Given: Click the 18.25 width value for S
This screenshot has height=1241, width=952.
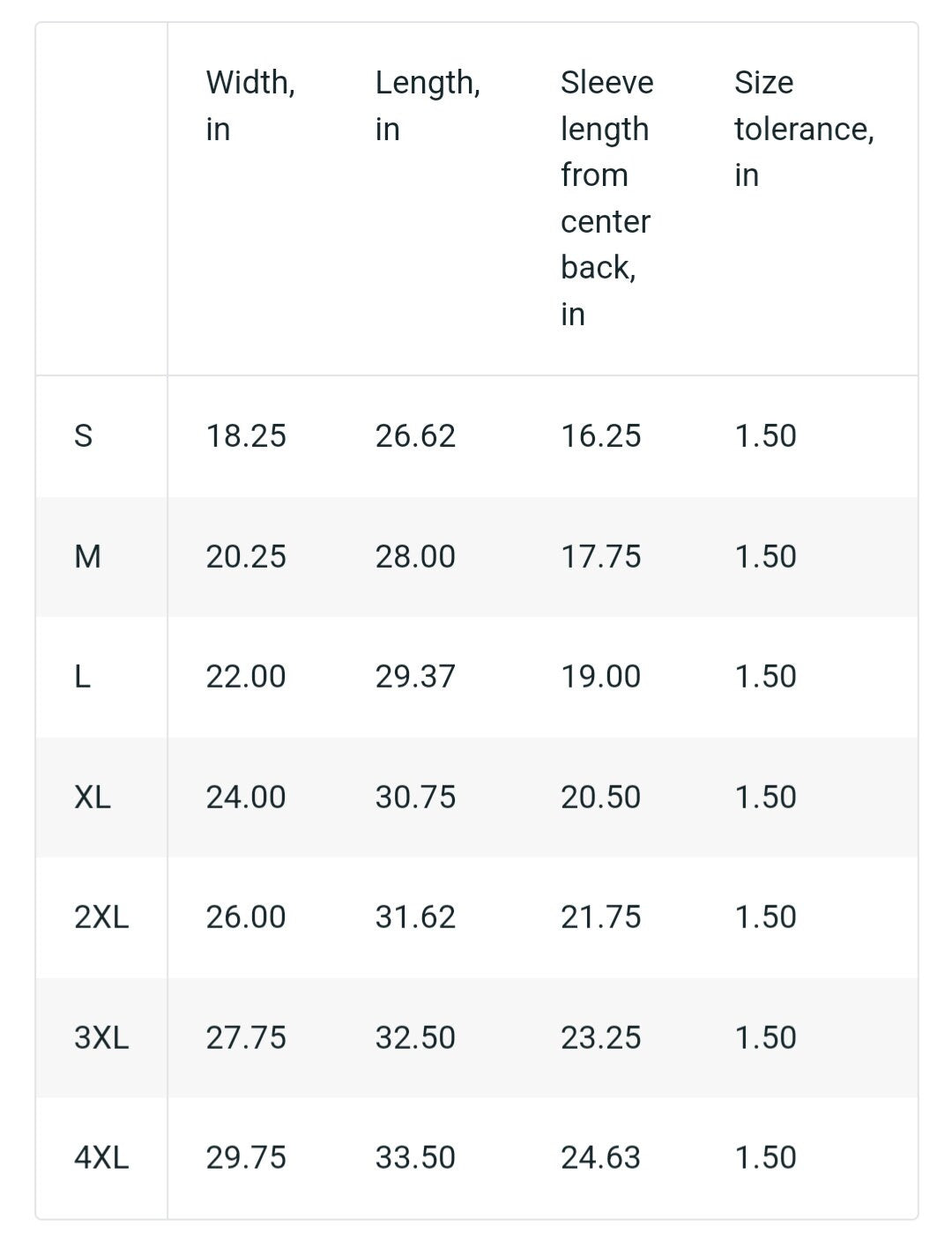Looking at the screenshot, I should (x=246, y=435).
